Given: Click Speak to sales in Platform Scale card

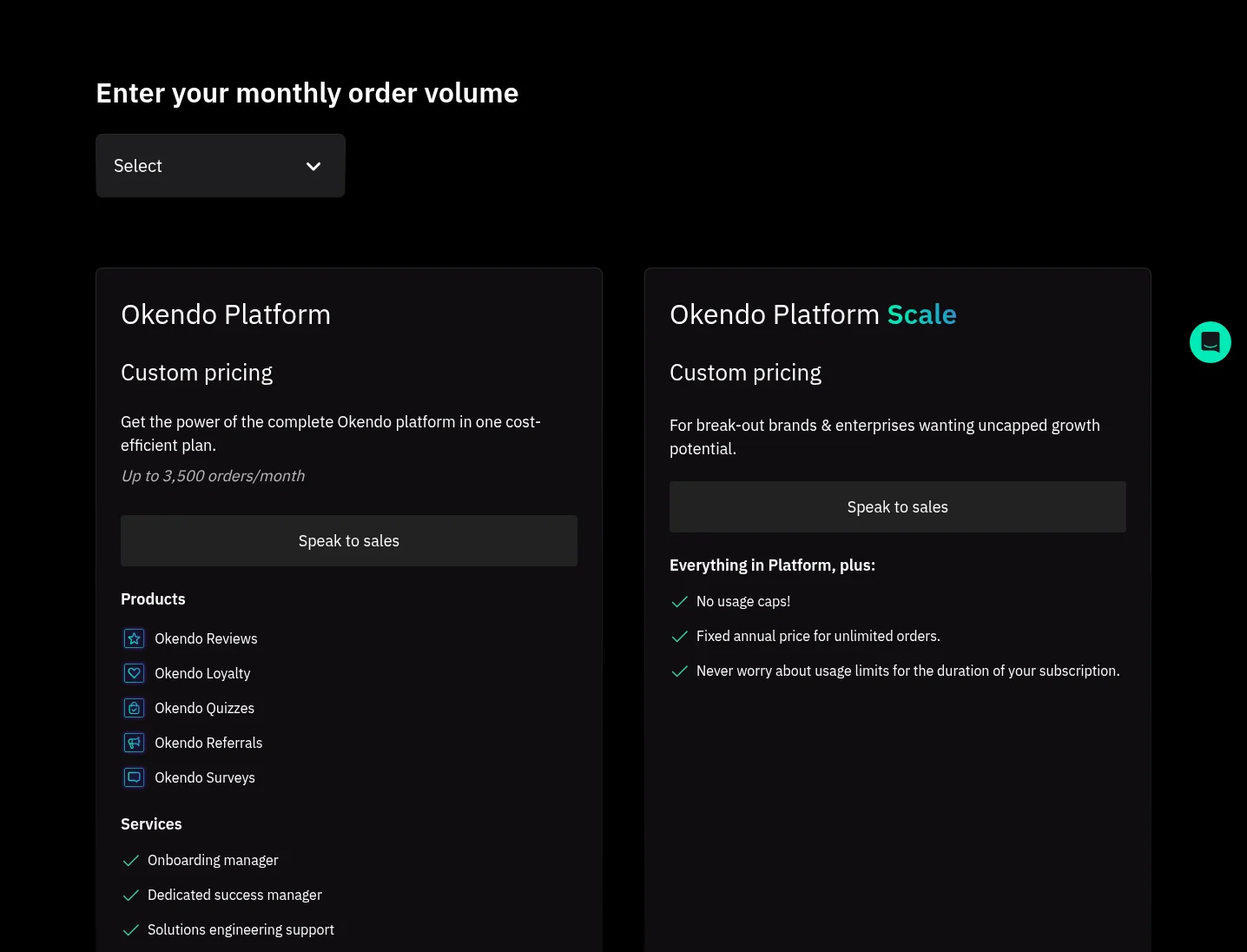Looking at the screenshot, I should 898,507.
